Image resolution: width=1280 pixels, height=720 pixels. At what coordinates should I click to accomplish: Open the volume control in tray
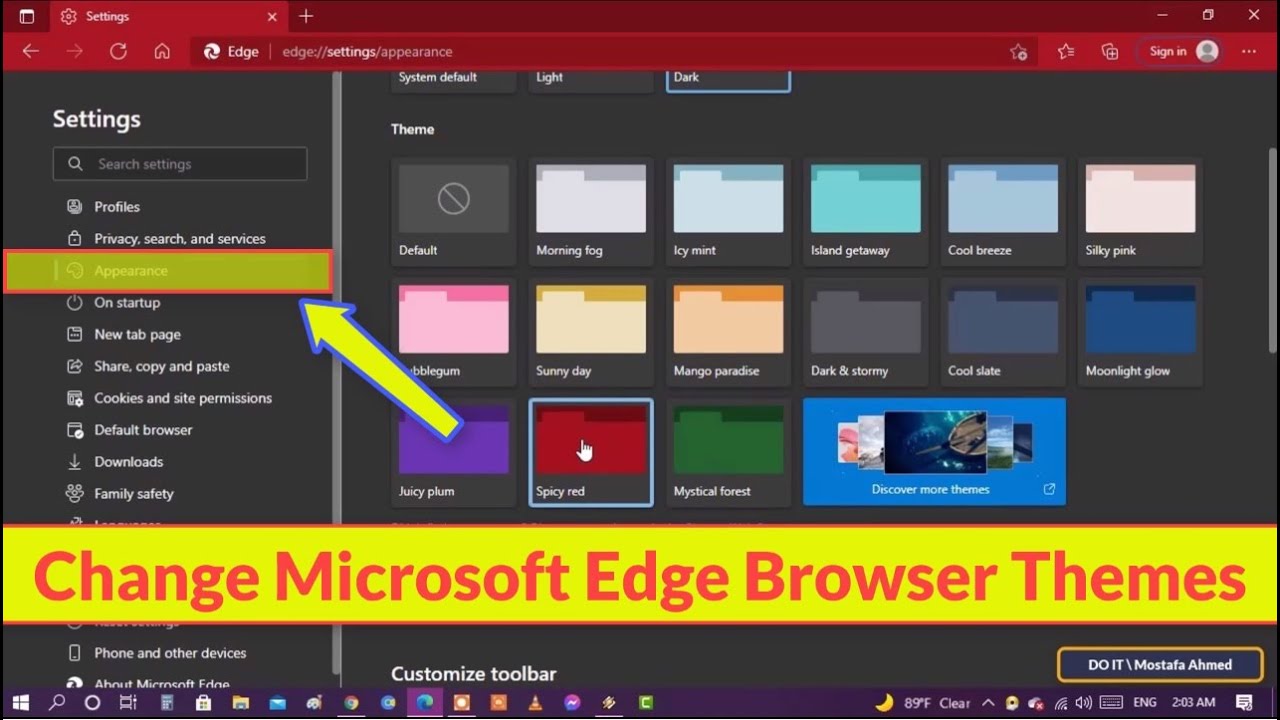[x=1083, y=703]
